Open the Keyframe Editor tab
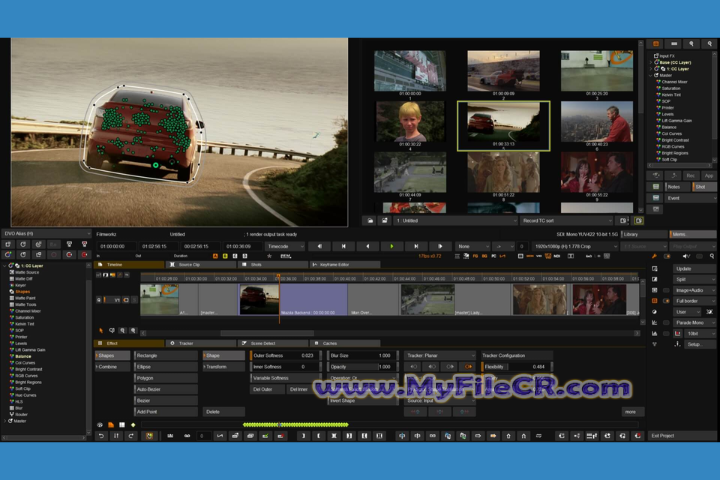720x480 pixels. click(345, 265)
